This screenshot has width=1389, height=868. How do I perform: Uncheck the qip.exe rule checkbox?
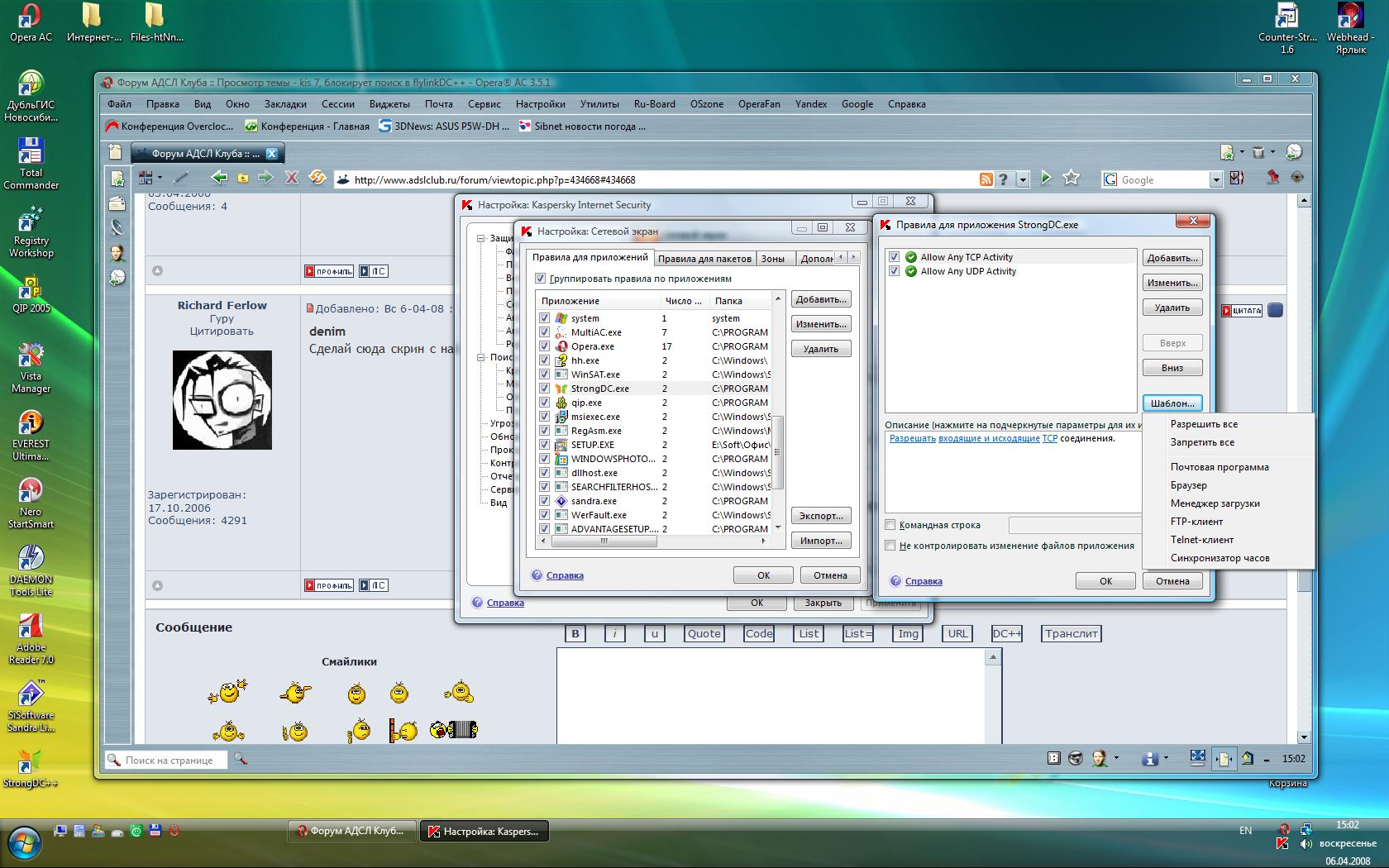[x=544, y=403]
